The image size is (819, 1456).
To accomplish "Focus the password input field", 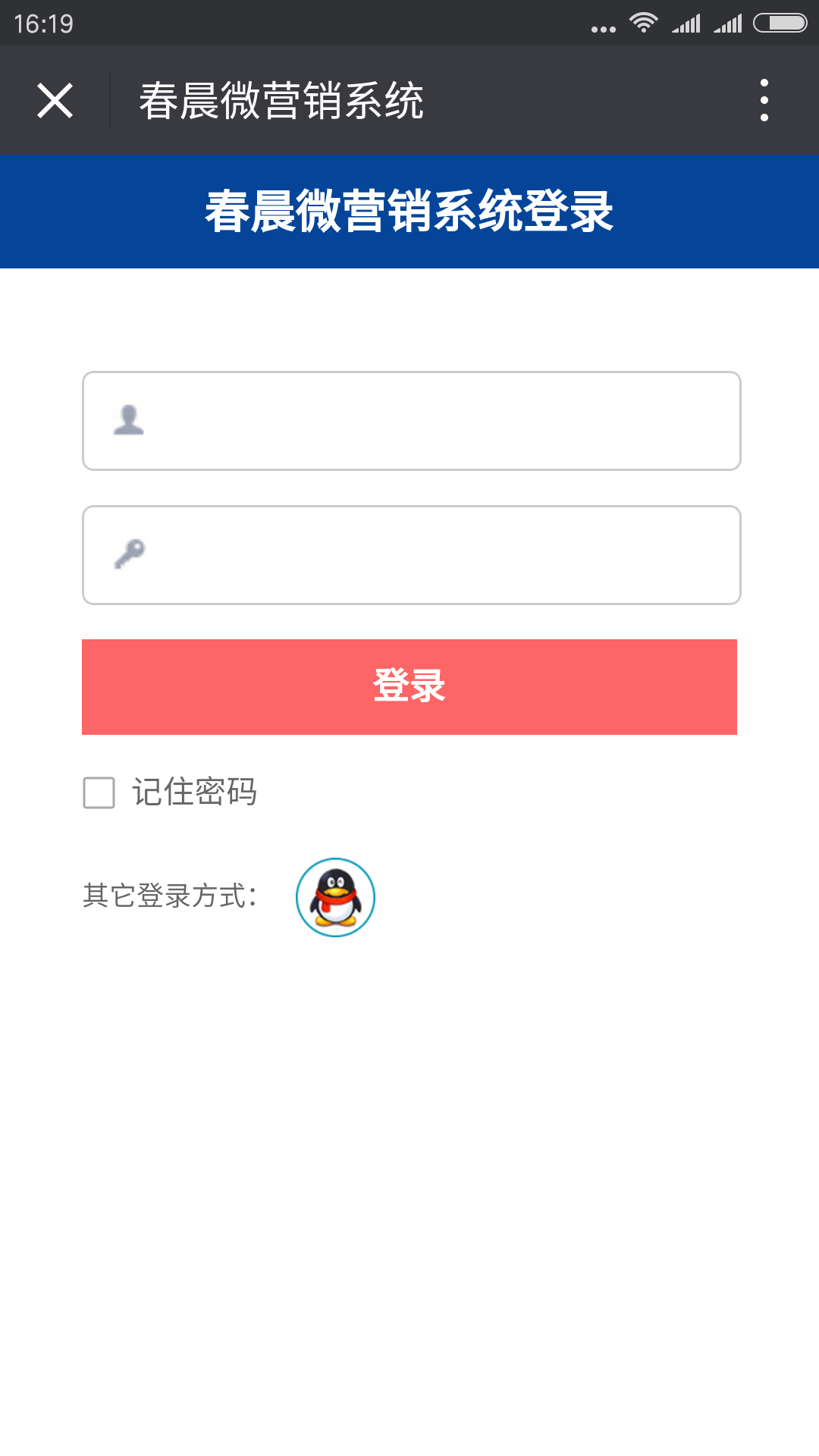I will [412, 555].
